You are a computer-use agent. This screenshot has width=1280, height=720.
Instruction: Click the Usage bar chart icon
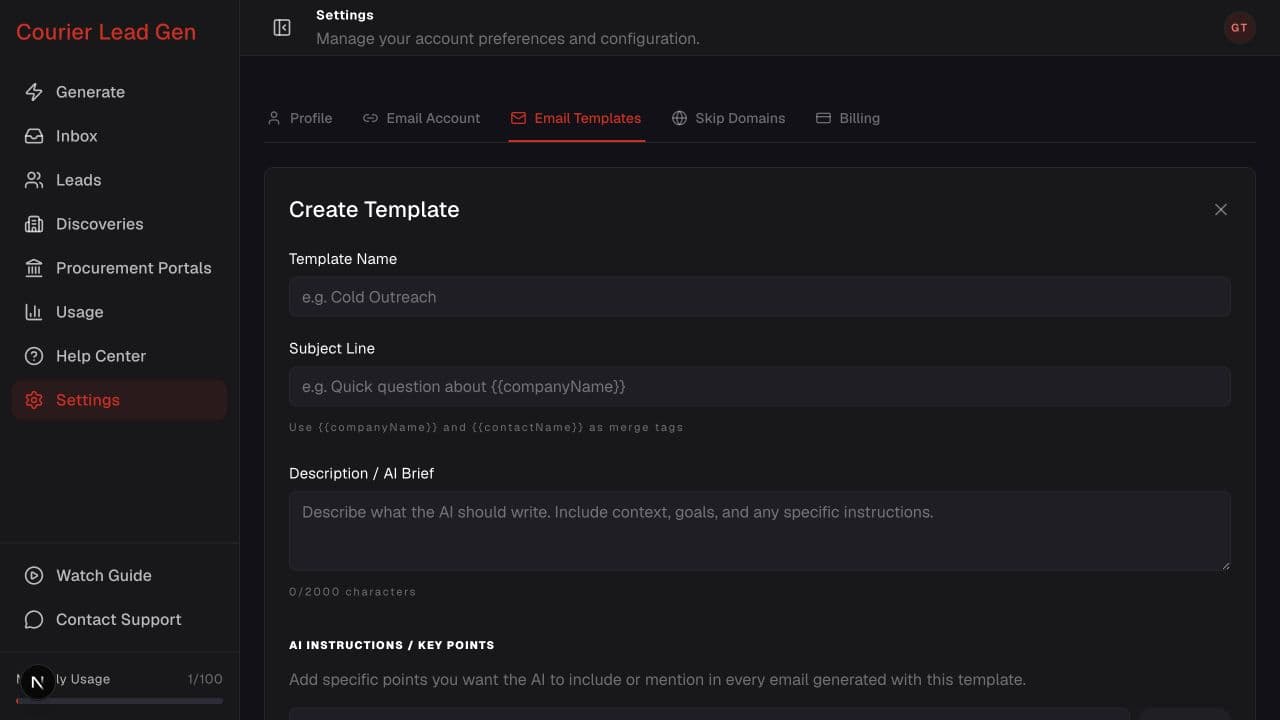(x=34, y=312)
